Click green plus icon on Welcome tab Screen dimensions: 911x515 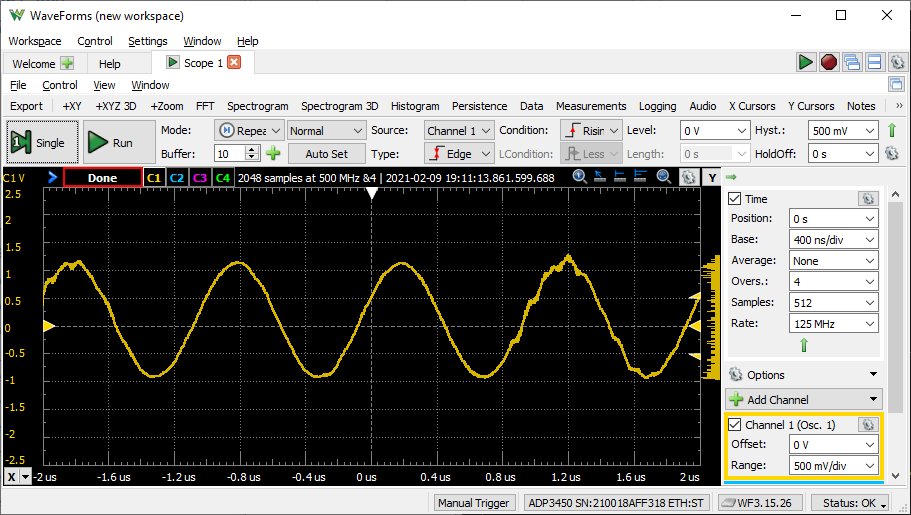point(67,63)
